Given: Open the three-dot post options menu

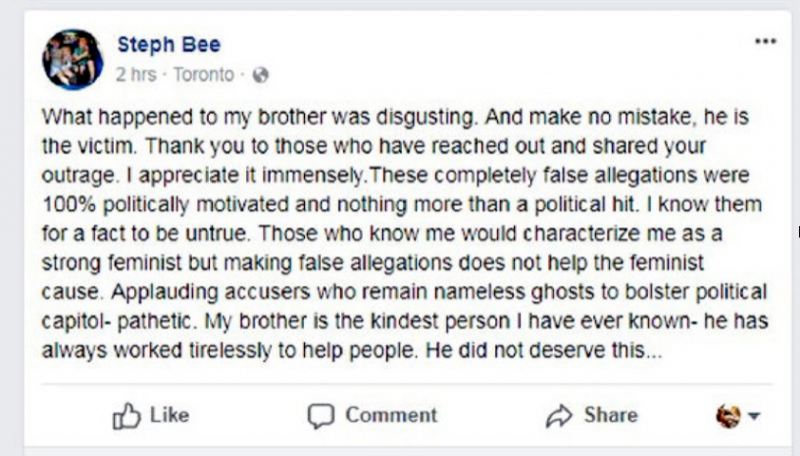Looking at the screenshot, I should [765, 41].
